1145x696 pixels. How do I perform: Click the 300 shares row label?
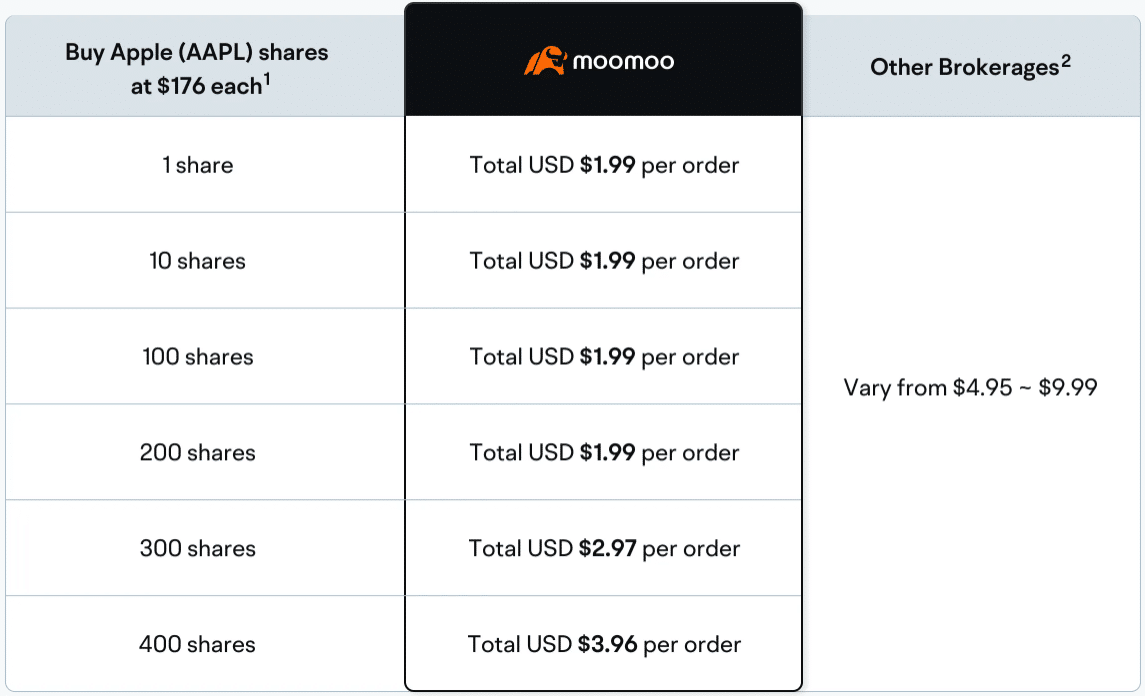coord(198,549)
